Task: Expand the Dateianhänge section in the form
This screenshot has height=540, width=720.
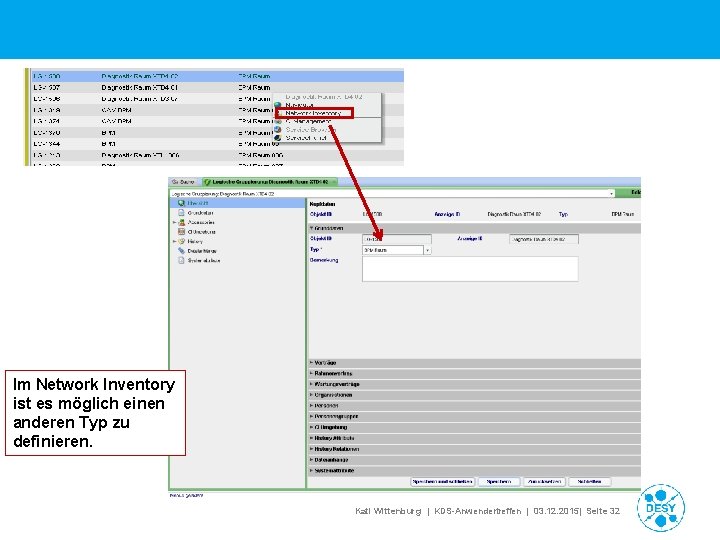Action: pos(474,460)
